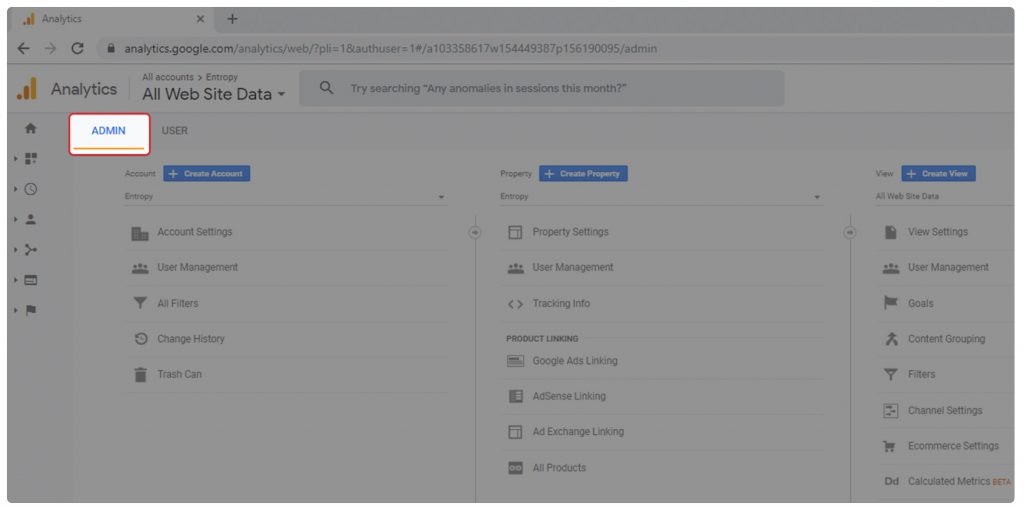Click the Ad Exchange Linking icon
Image resolution: width=1024 pixels, height=509 pixels.
point(515,432)
